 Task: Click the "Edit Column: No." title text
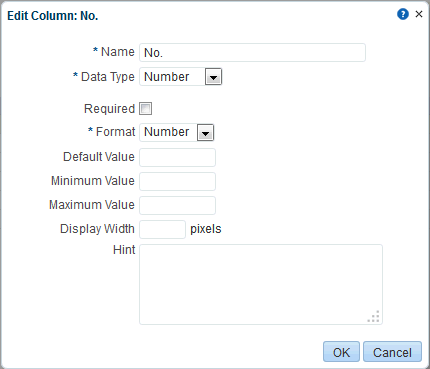53,16
